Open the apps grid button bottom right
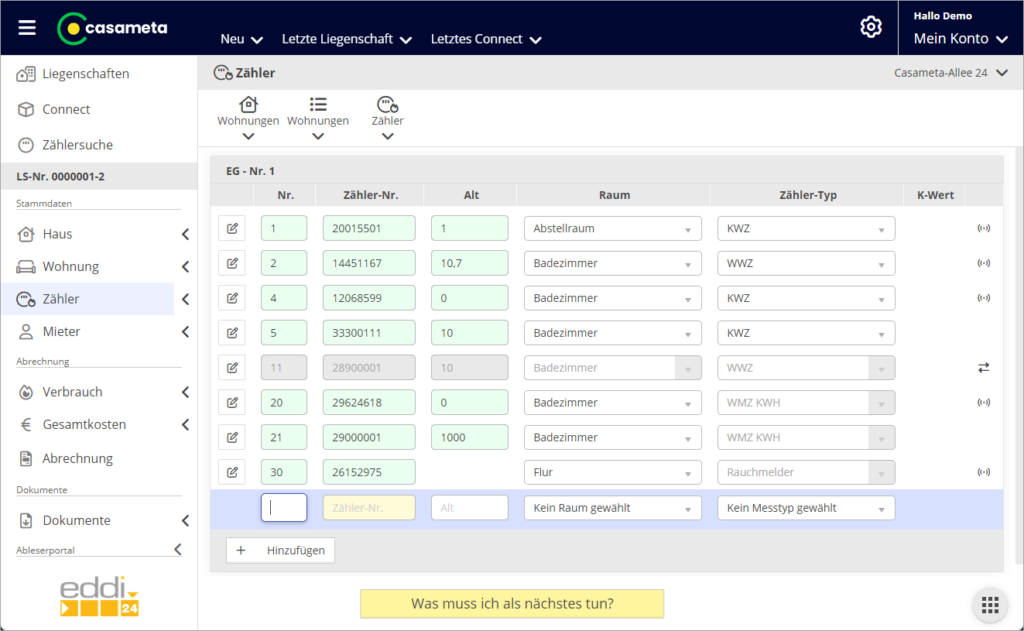The height and width of the screenshot is (631, 1024). pyautogui.click(x=990, y=604)
